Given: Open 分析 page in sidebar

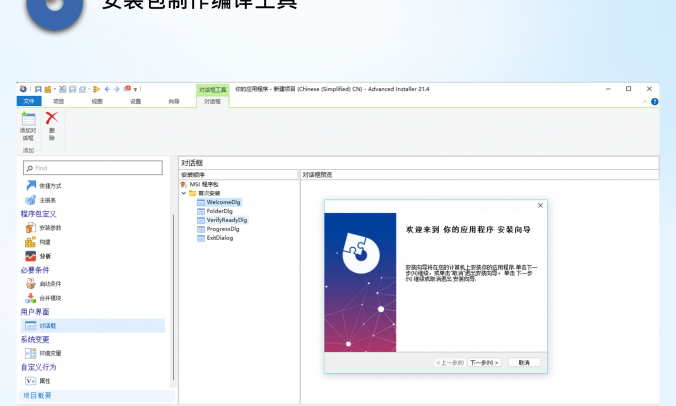Looking at the screenshot, I should pos(38,256).
